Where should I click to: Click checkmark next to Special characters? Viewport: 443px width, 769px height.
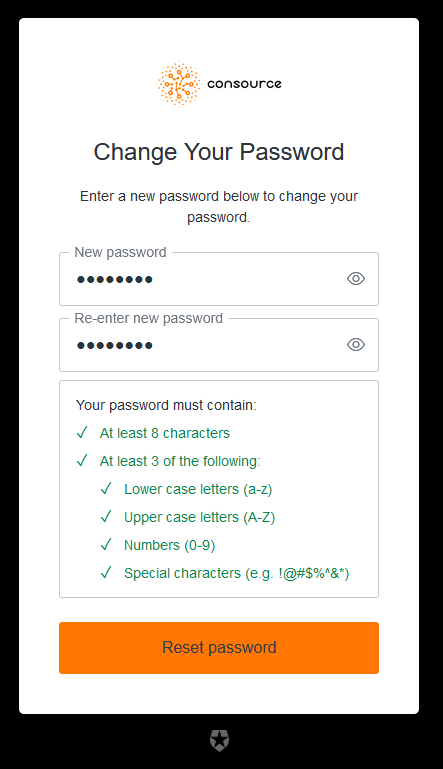coord(106,572)
